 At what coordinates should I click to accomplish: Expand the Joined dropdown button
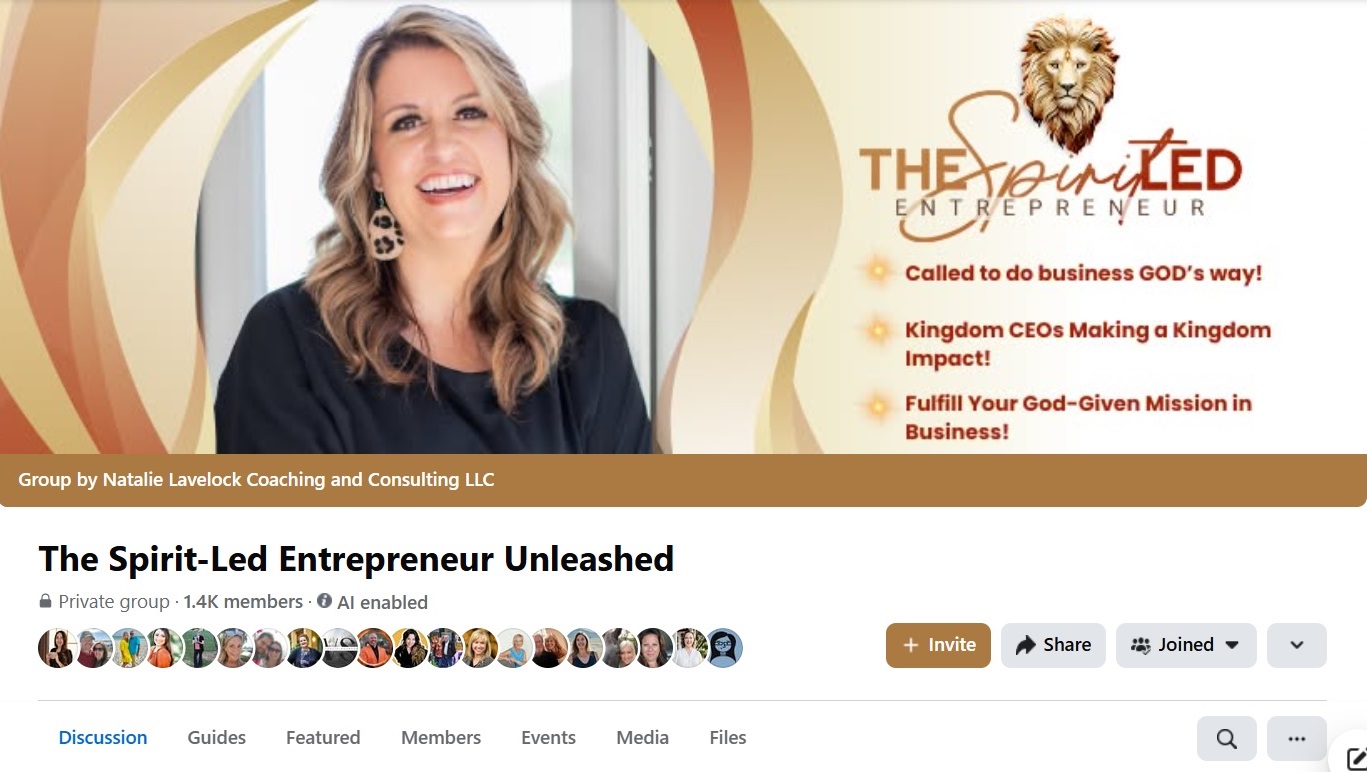tap(1186, 645)
